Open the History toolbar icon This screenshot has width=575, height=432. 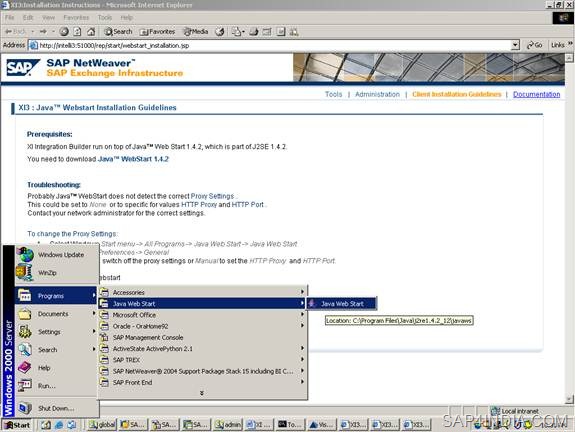[220, 32]
